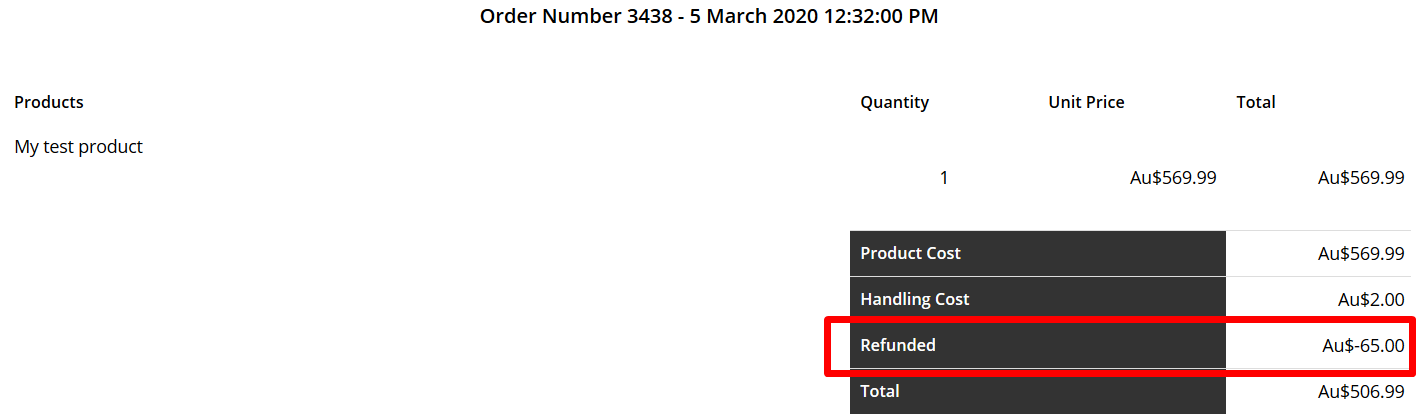The height and width of the screenshot is (416, 1416).
Task: Click the refunded amount Au$-65.00
Action: (1363, 346)
